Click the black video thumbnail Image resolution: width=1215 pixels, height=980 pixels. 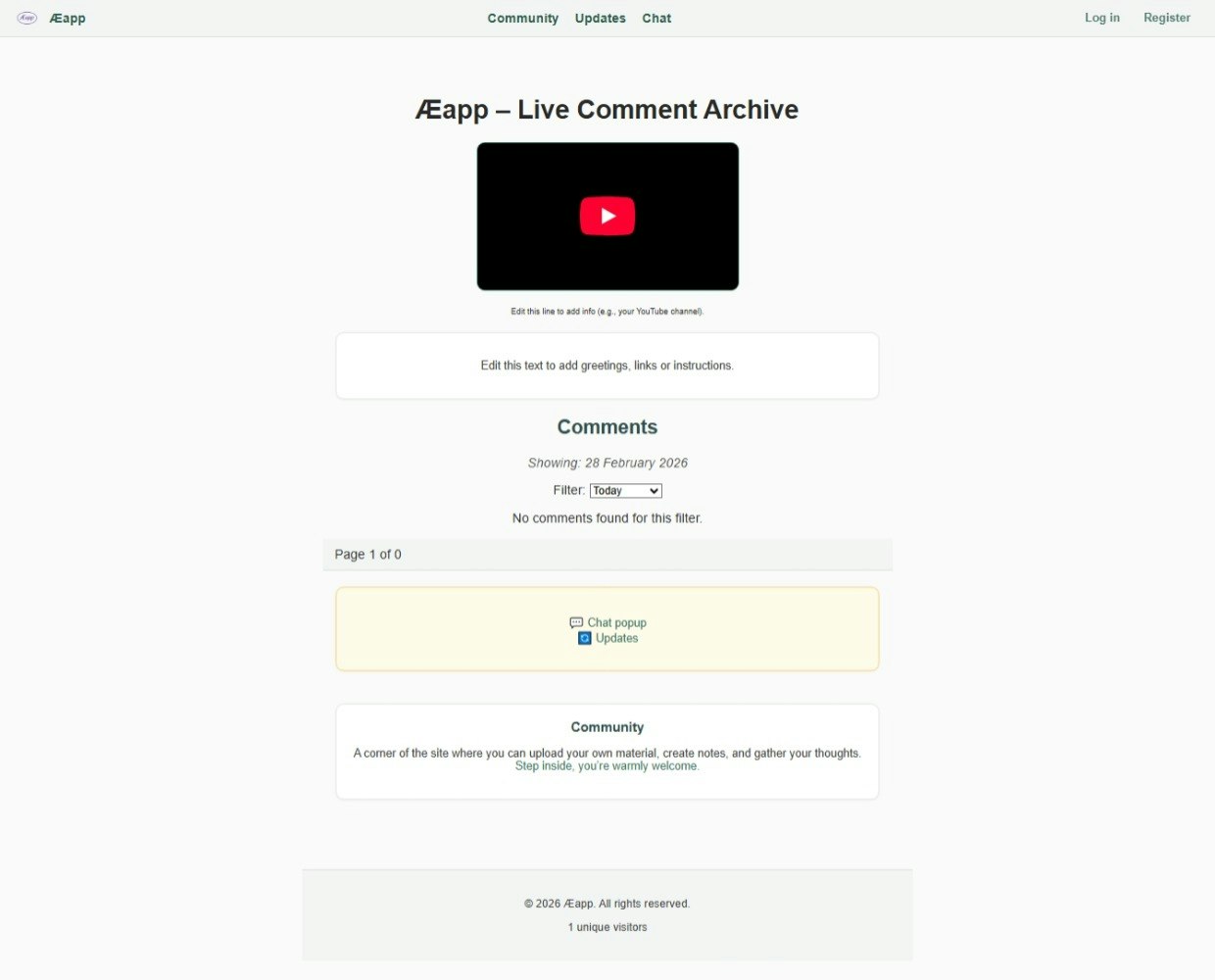(x=607, y=216)
